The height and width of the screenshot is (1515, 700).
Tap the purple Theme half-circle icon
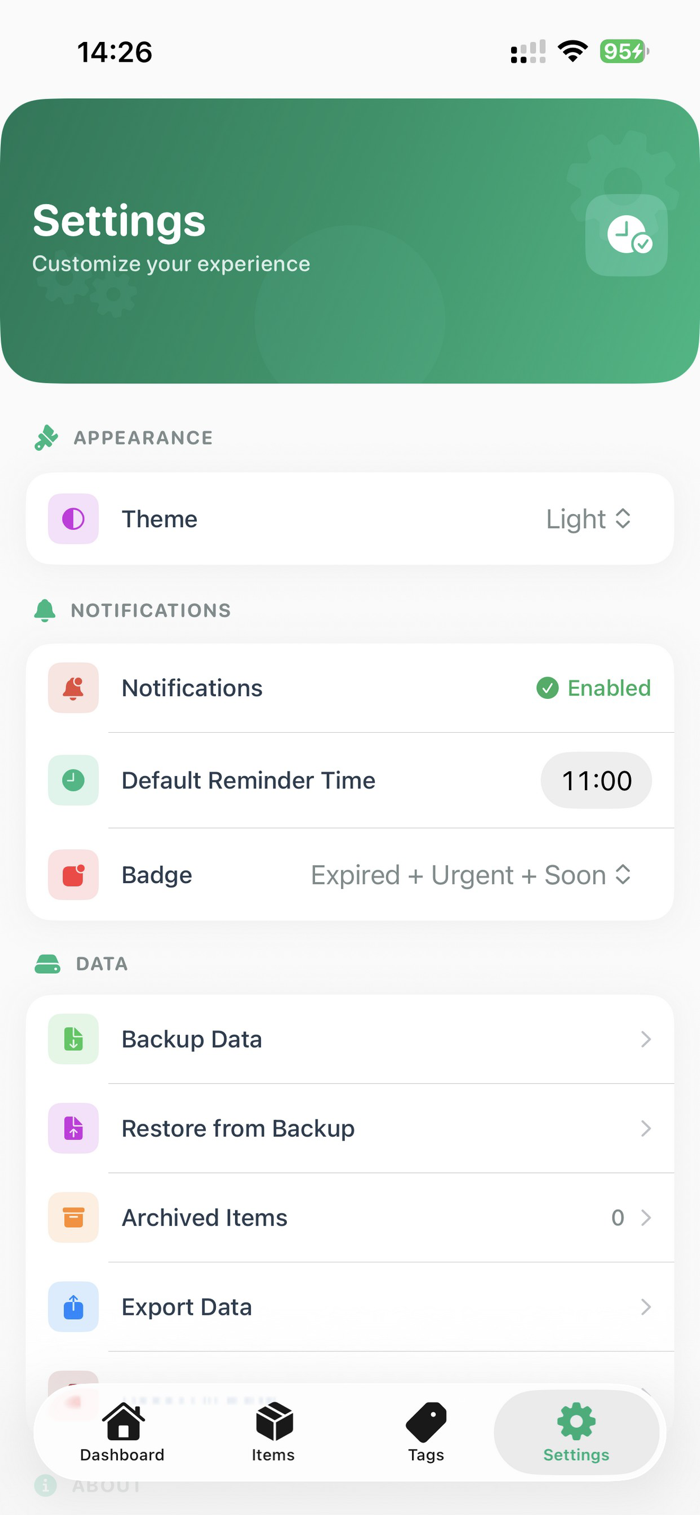[73, 519]
